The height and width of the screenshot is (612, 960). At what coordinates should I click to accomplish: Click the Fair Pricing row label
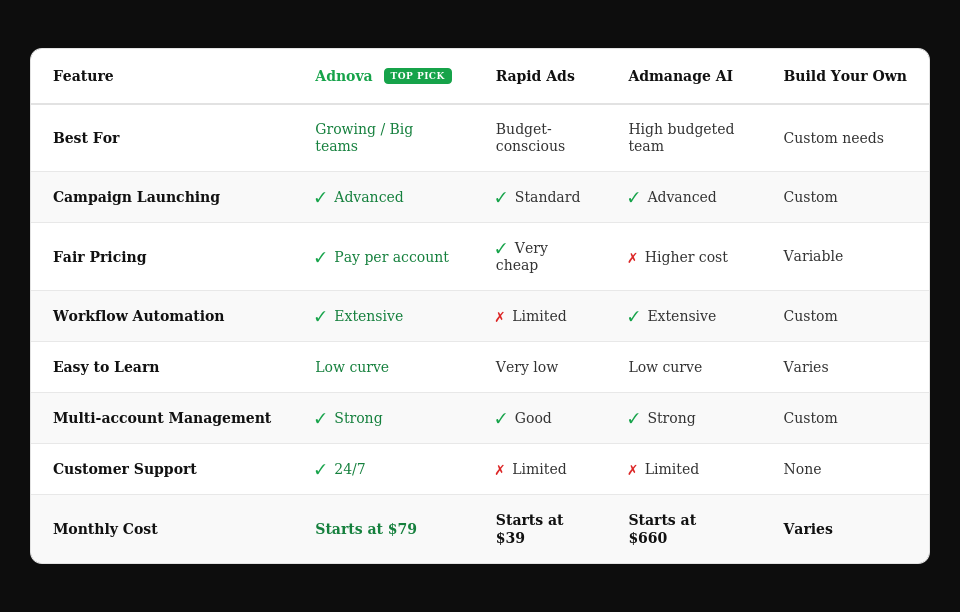tap(100, 257)
